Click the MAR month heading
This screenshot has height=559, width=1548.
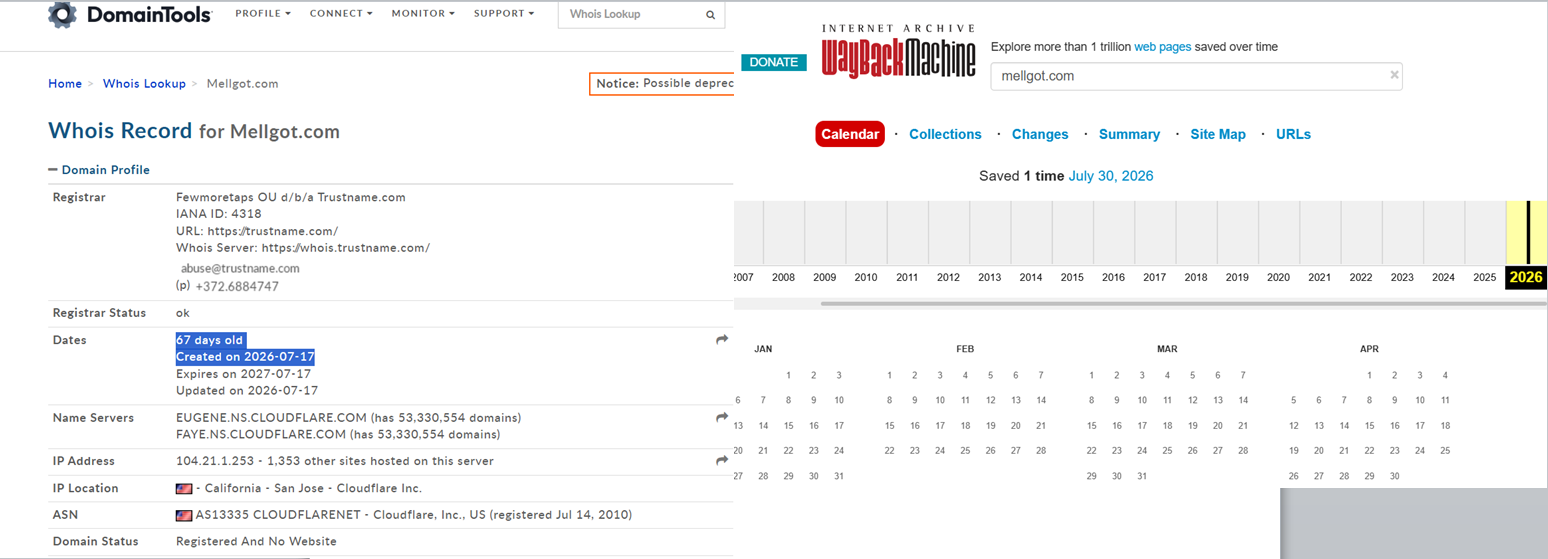click(x=1167, y=349)
